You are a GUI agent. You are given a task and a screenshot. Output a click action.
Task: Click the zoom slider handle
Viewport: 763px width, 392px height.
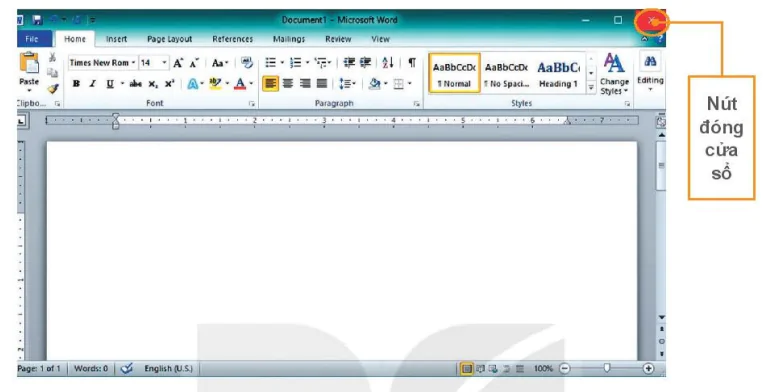[x=607, y=368]
